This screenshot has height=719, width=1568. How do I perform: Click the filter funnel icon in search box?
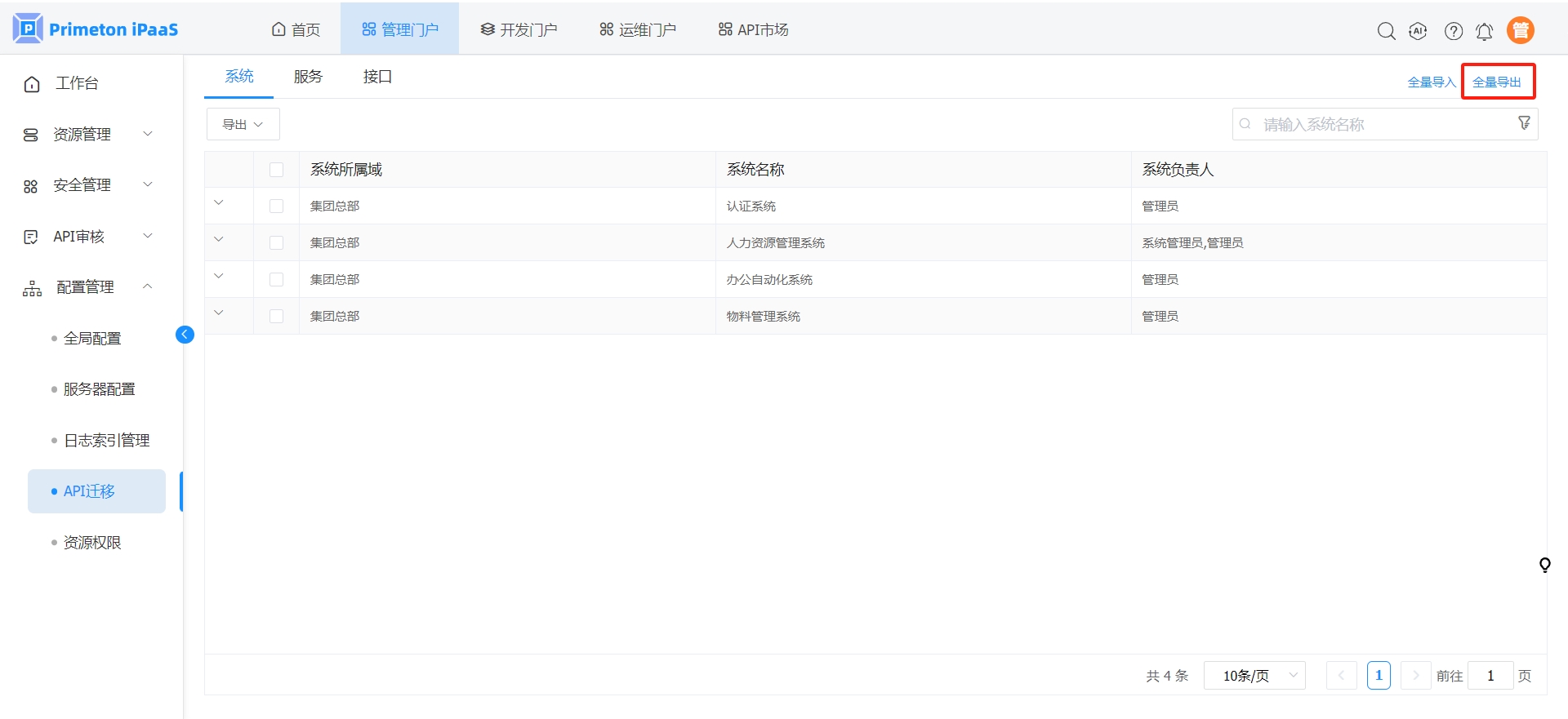pos(1523,123)
